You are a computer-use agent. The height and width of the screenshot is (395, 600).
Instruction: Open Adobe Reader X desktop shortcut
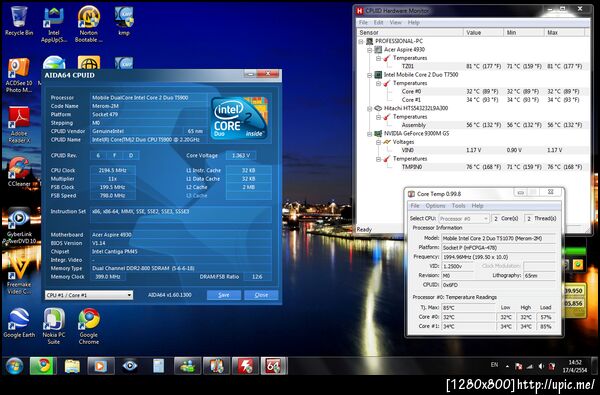tap(19, 125)
